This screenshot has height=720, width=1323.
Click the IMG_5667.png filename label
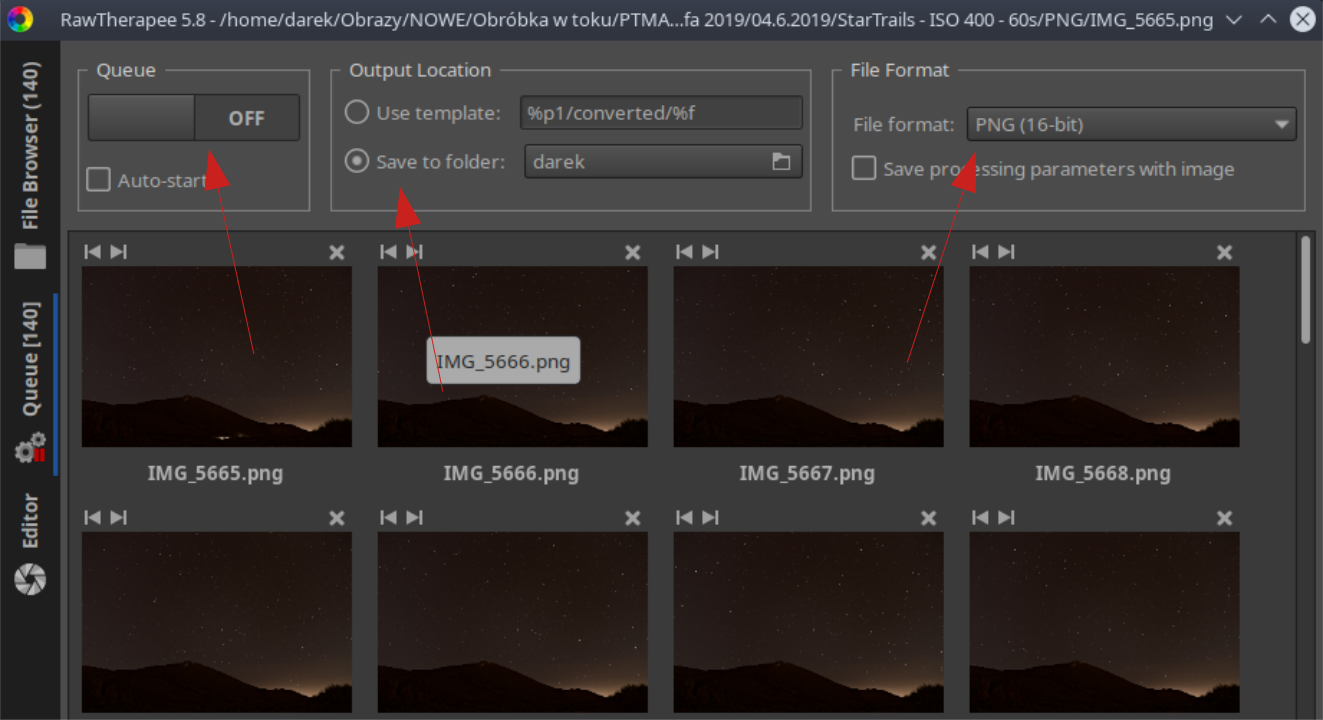[x=807, y=474]
